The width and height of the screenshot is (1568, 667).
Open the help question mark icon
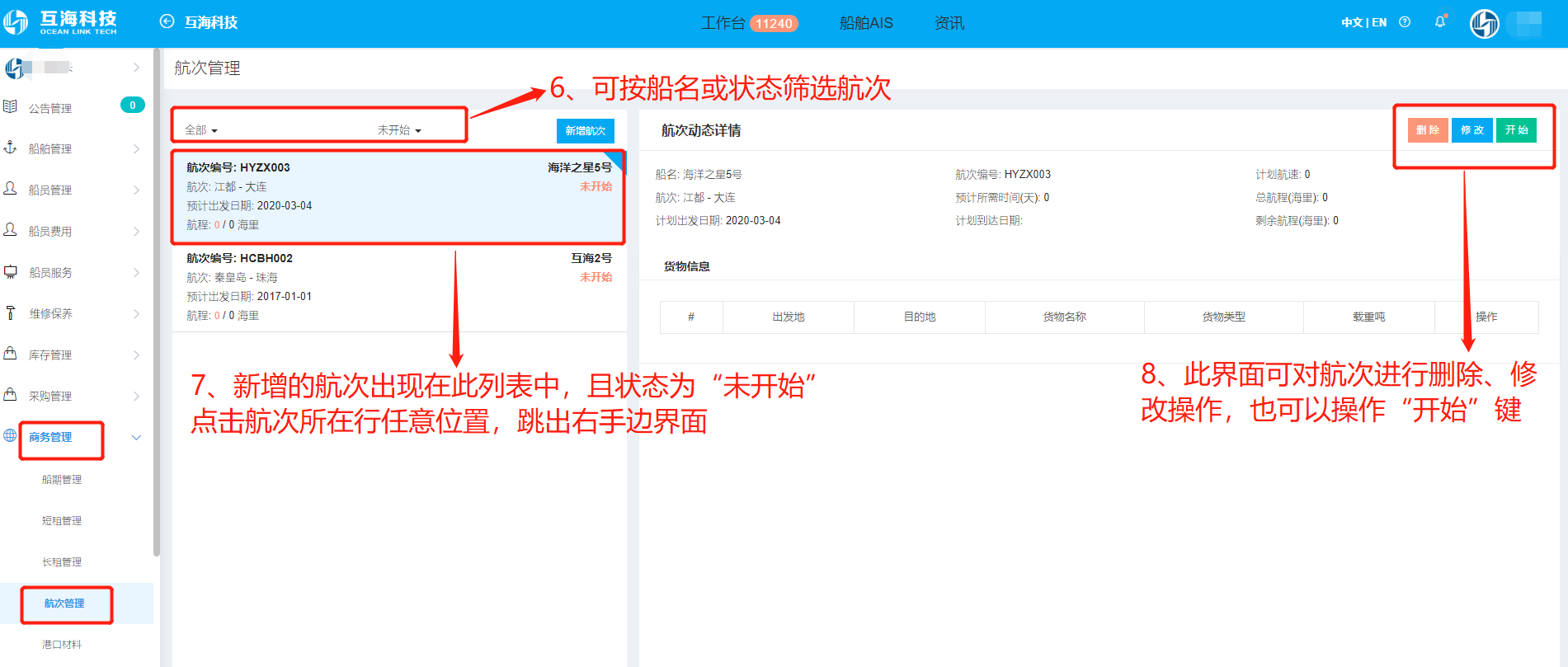click(1405, 22)
